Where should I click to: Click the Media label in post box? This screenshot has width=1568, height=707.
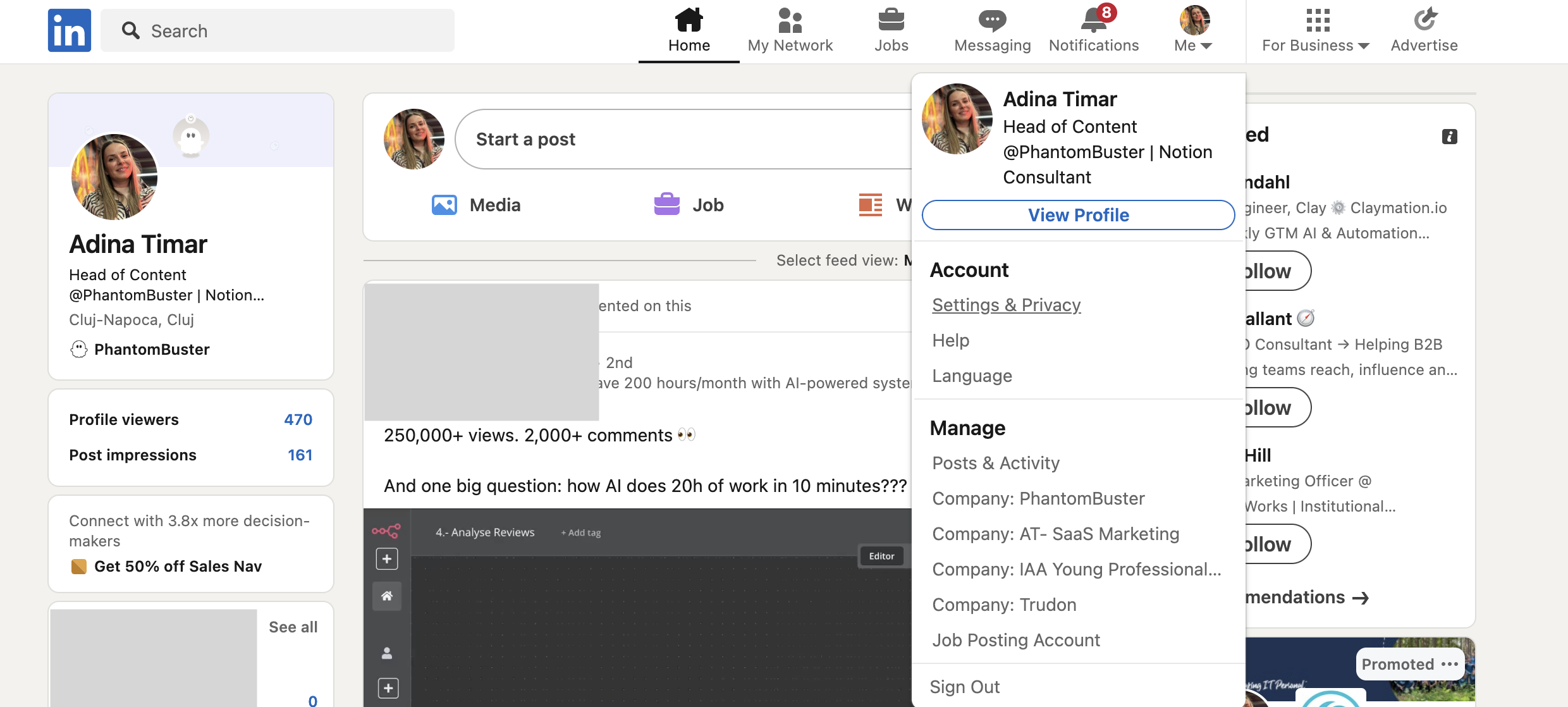coord(495,205)
